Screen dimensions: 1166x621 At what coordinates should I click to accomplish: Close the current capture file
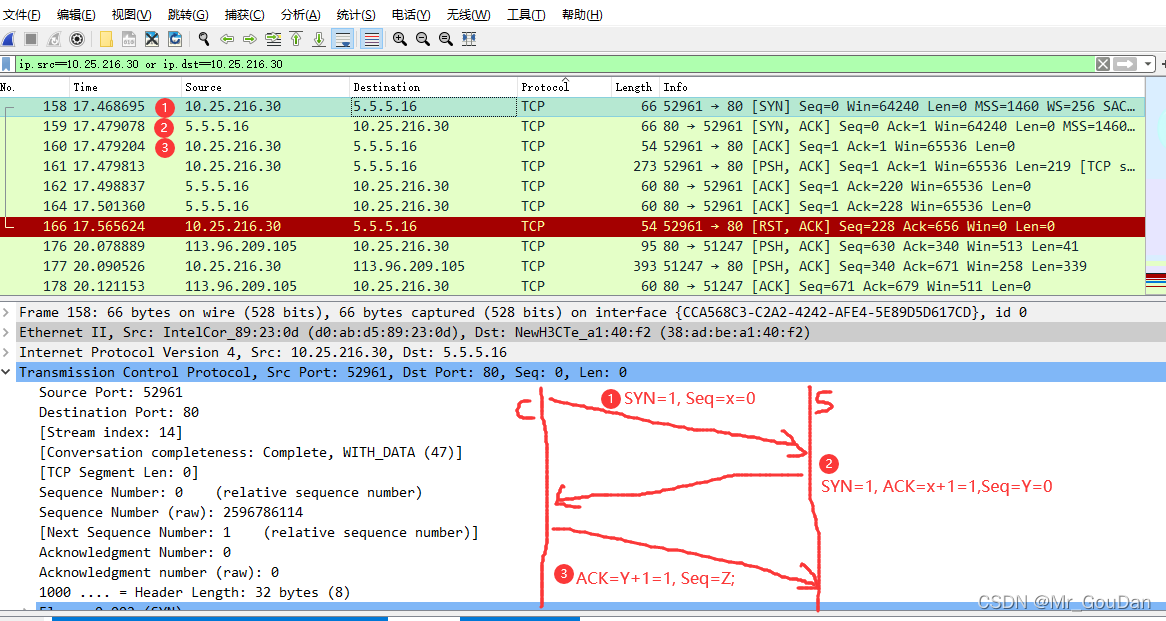coord(152,39)
